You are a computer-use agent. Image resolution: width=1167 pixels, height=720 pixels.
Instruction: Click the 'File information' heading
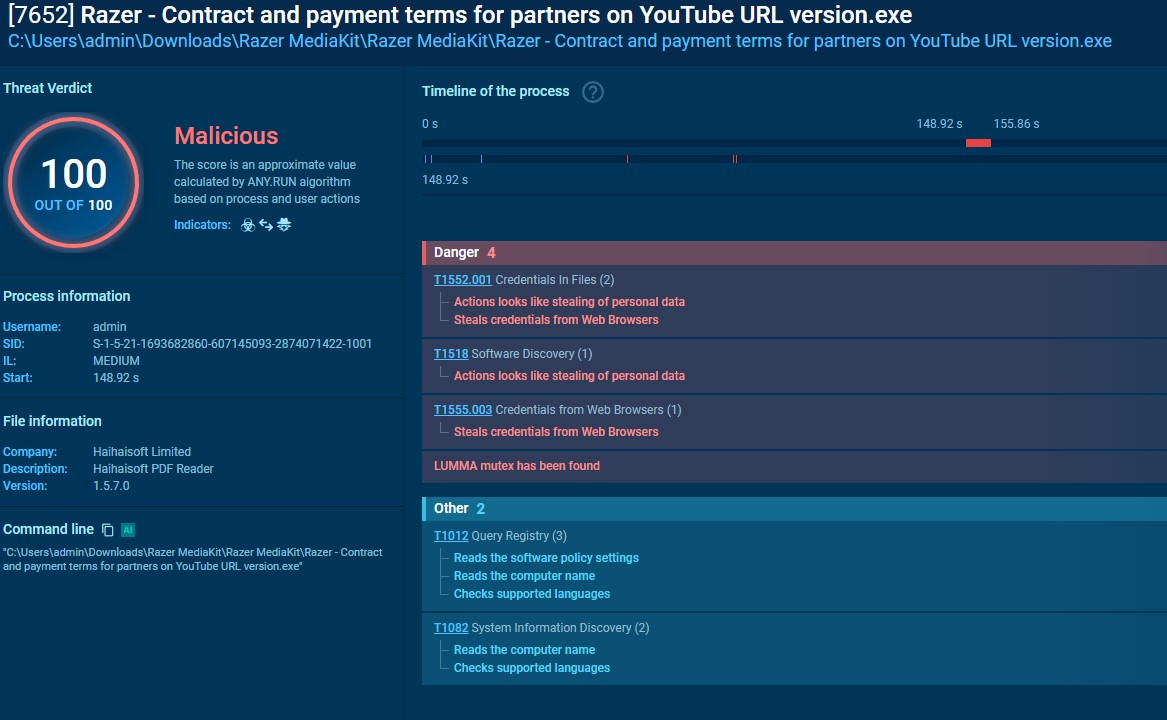click(52, 421)
